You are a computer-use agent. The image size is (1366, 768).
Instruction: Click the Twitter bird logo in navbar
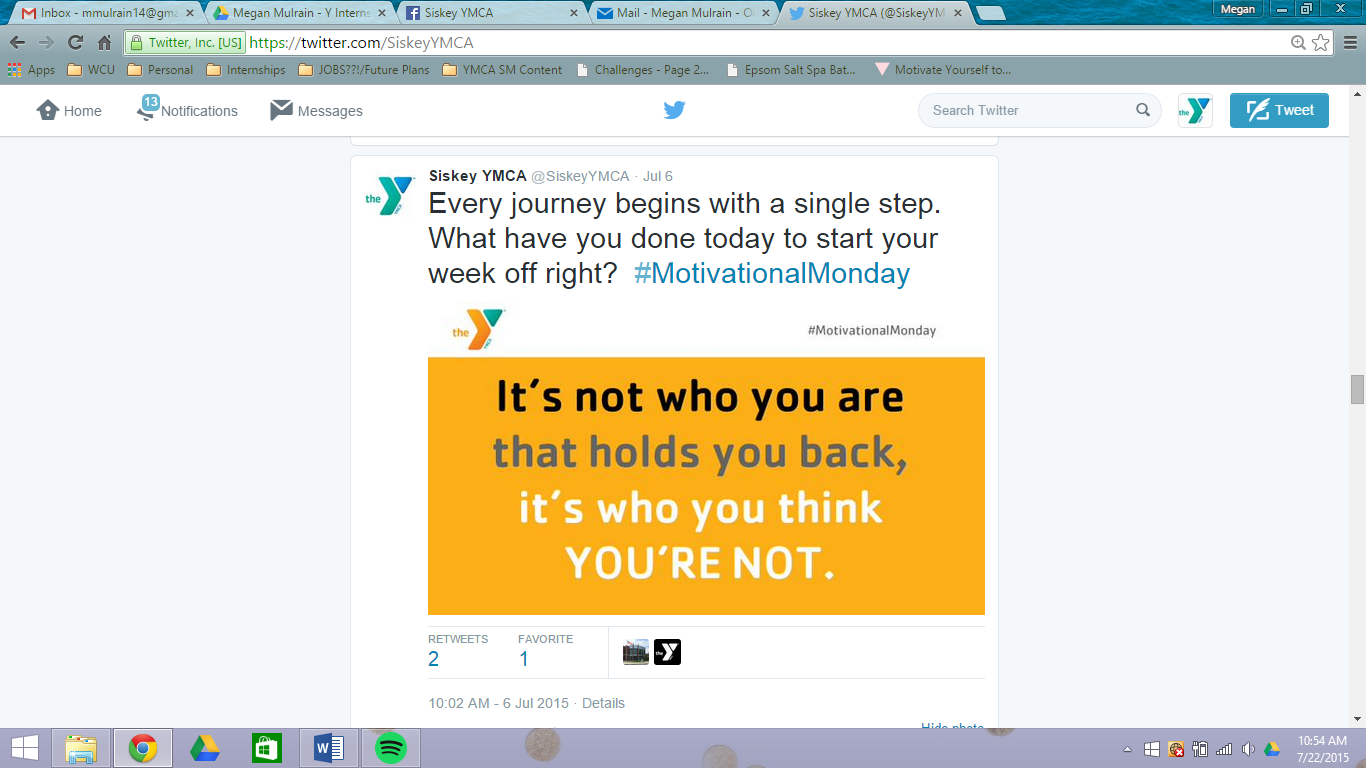tap(674, 110)
